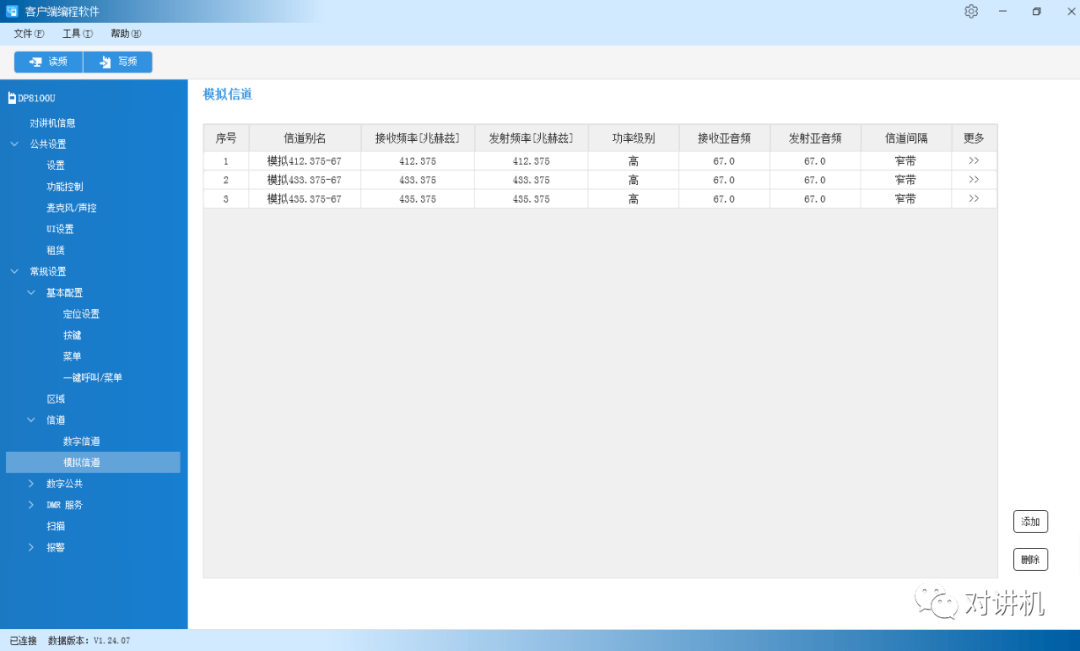Select 功能控制 in the sidebar
Viewport: 1080px width, 651px height.
65,187
